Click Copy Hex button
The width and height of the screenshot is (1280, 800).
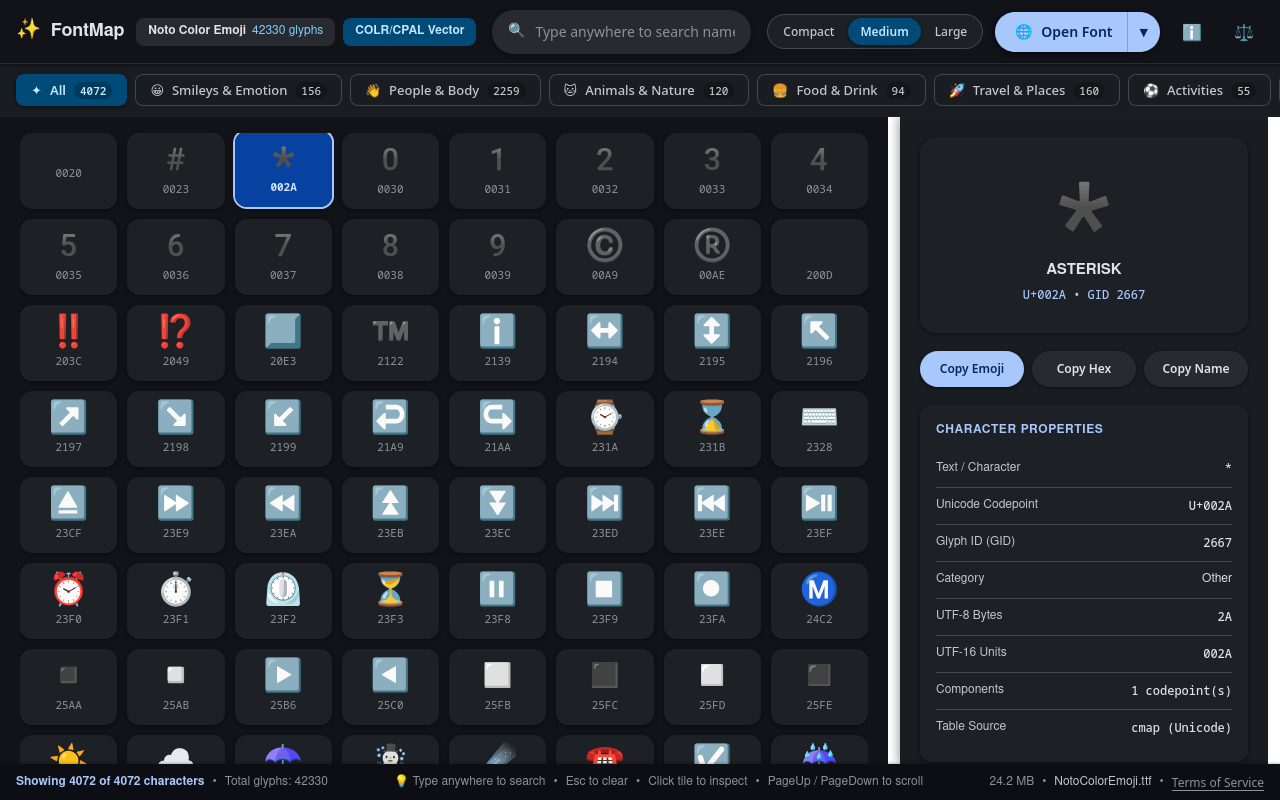[x=1084, y=369]
